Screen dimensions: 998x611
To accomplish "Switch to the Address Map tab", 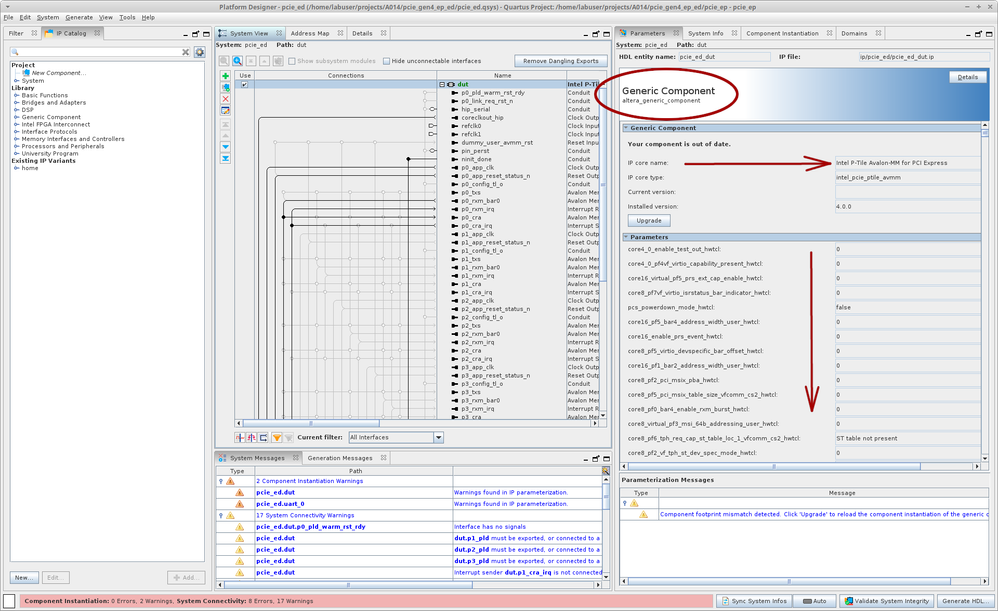I will click(x=309, y=33).
